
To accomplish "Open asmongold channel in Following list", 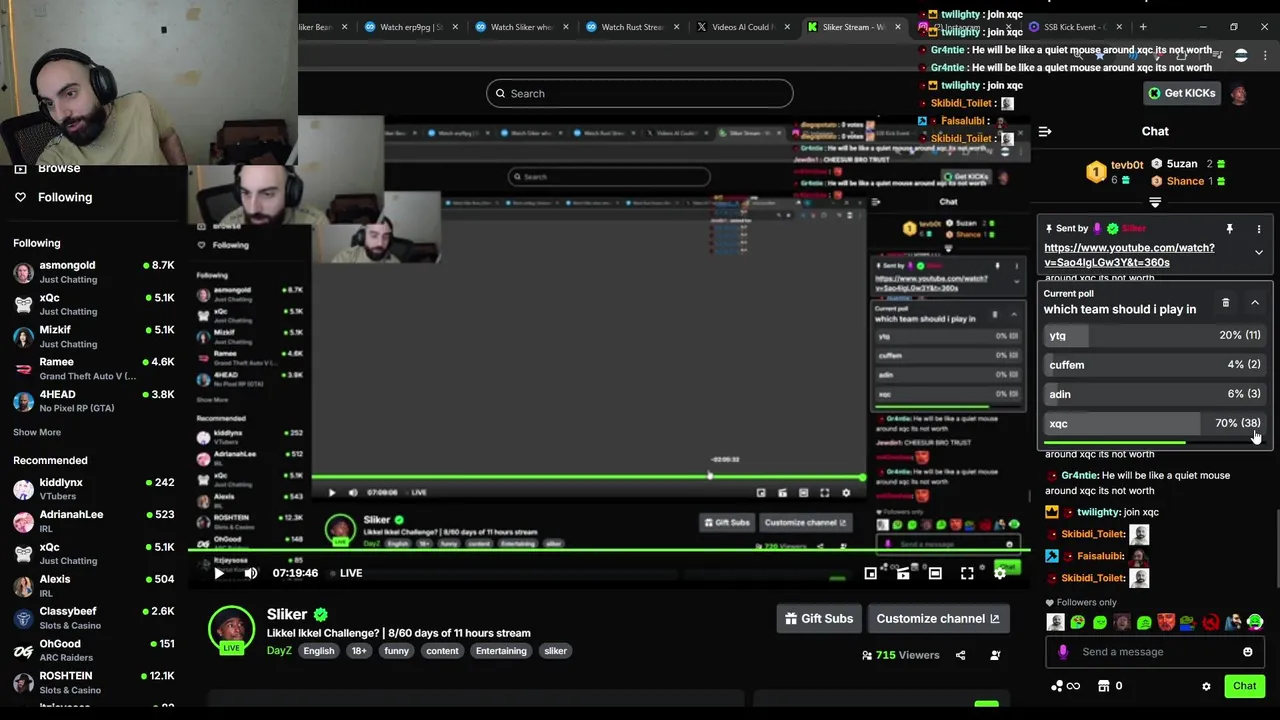I will point(93,272).
